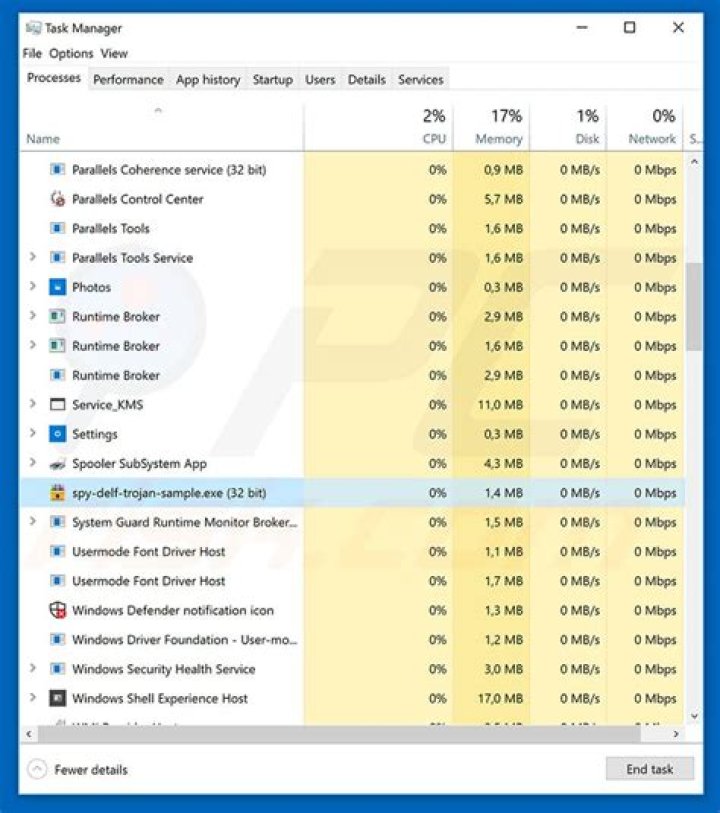Click the Parallels Tools process icon
The height and width of the screenshot is (813, 720).
pos(58,228)
